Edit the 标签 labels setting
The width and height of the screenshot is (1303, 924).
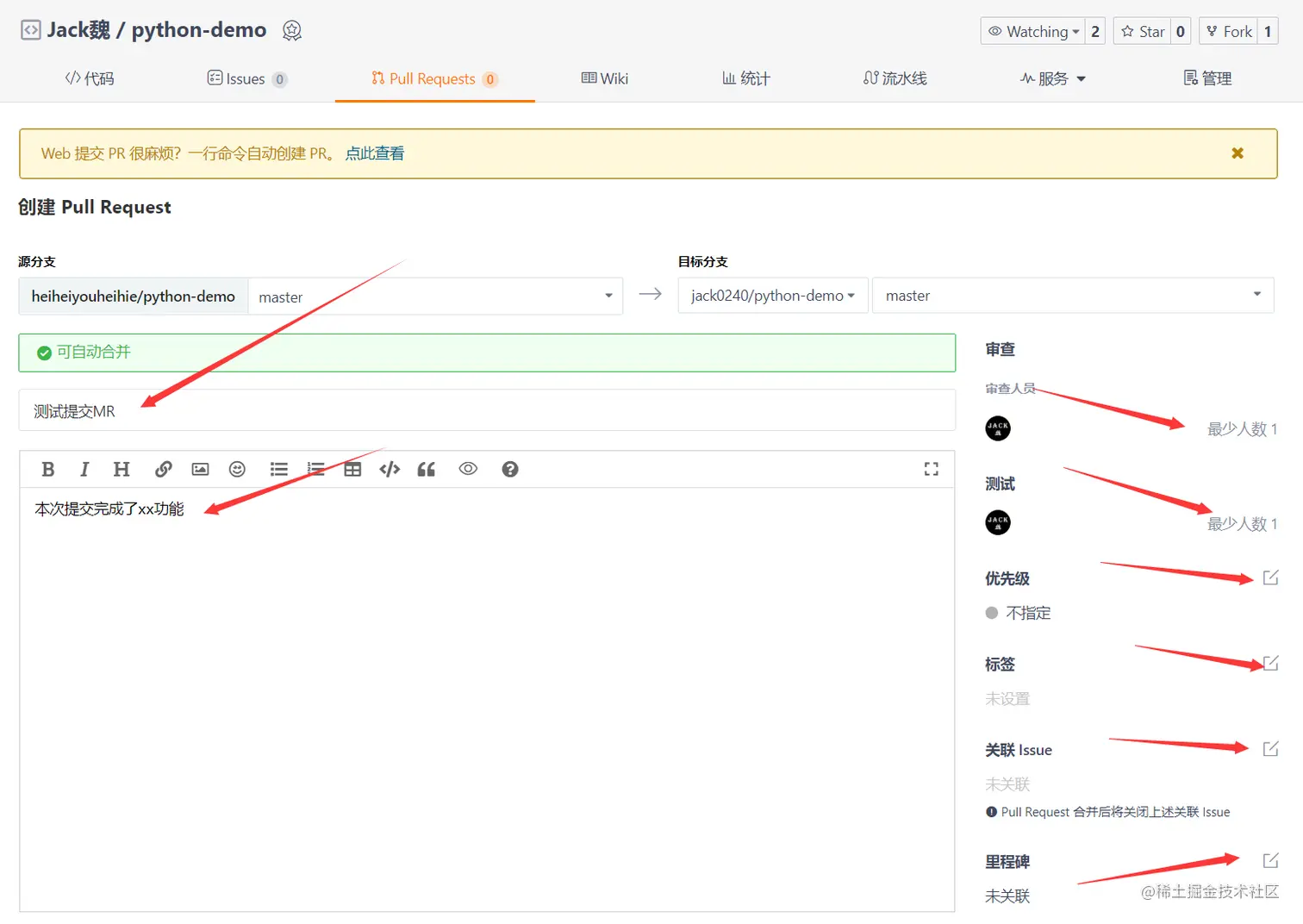(1270, 663)
